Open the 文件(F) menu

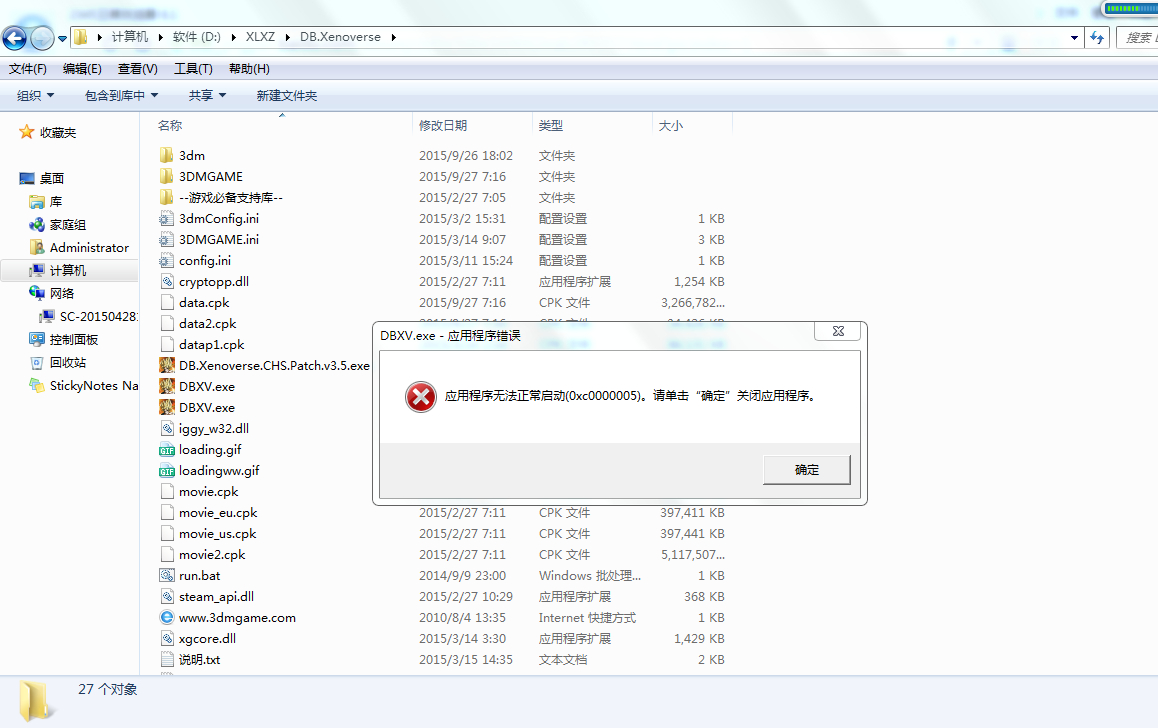[x=28, y=69]
